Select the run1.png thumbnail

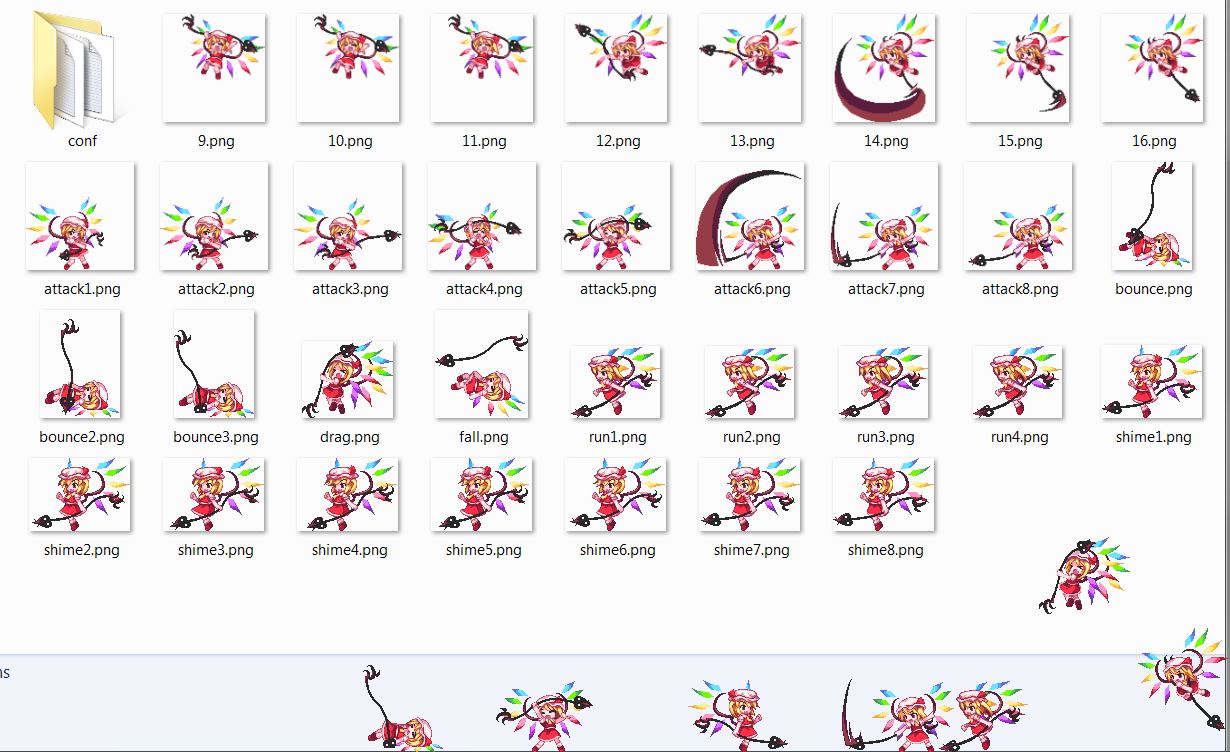coord(616,382)
